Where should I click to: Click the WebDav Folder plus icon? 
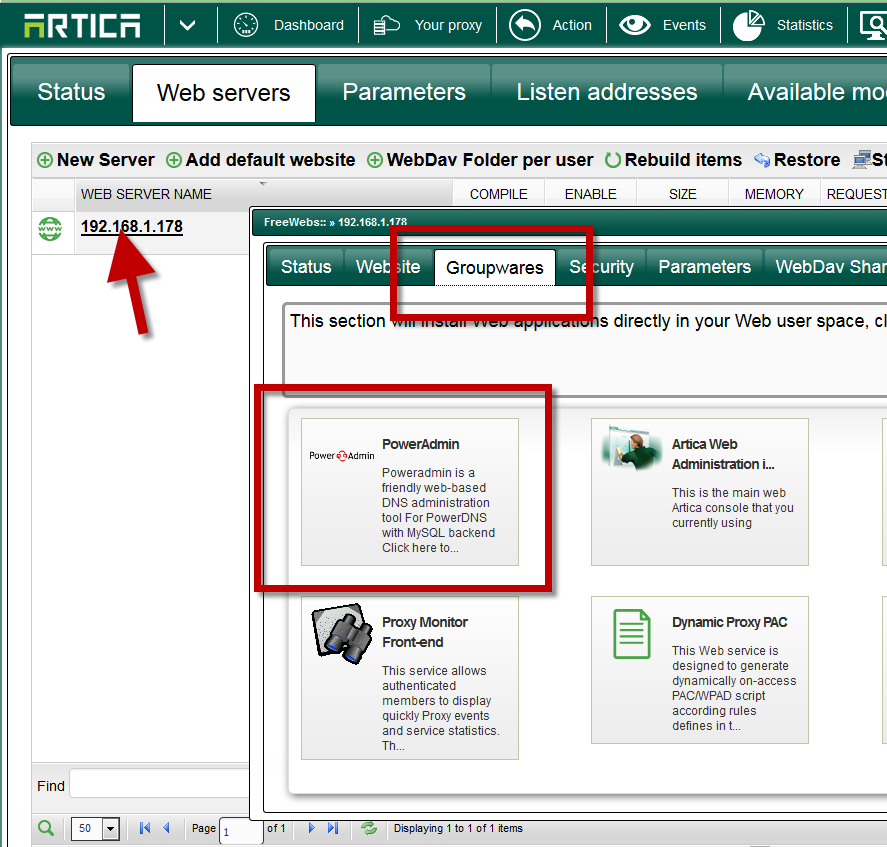click(x=374, y=160)
